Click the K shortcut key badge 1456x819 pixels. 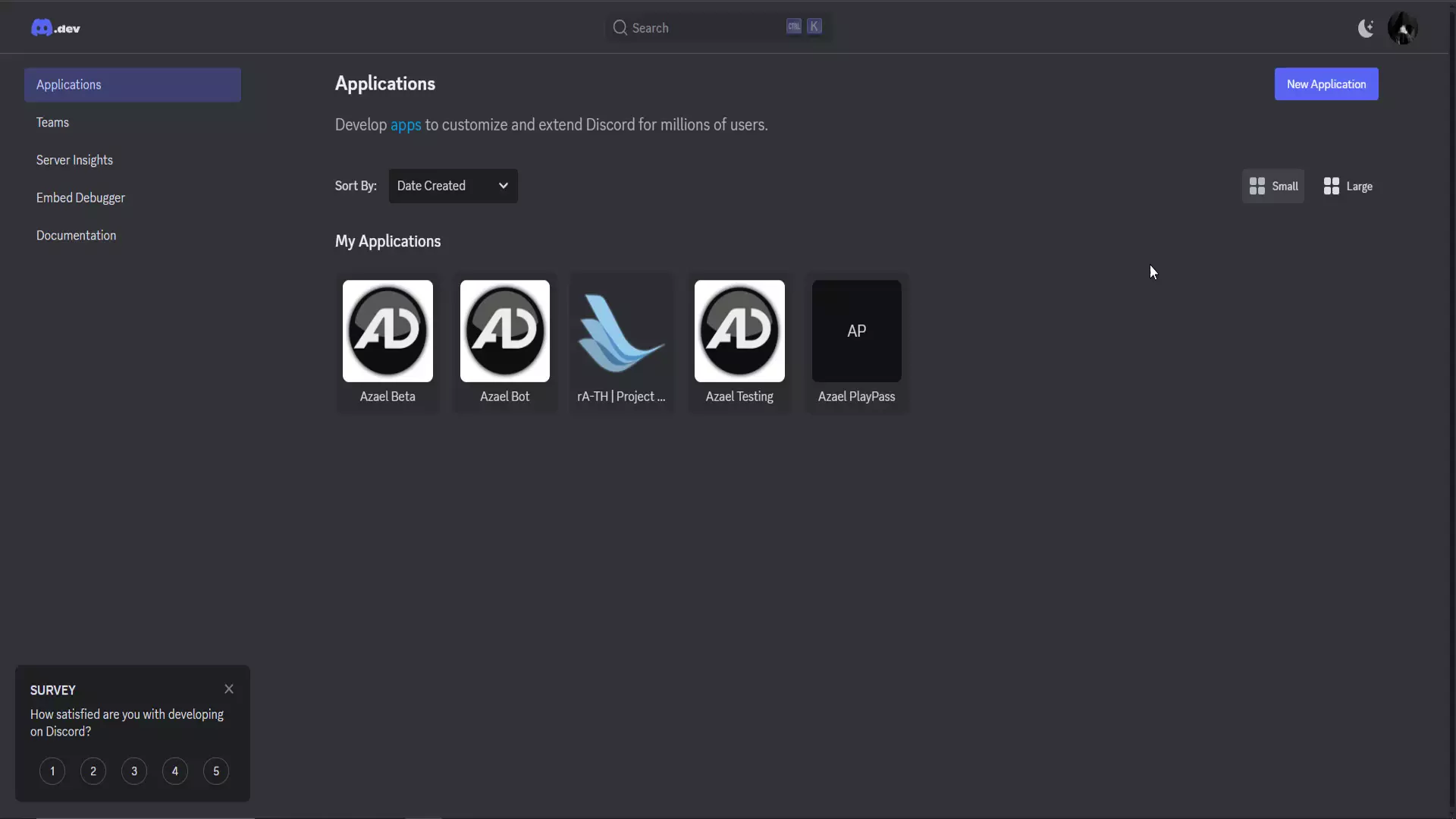tap(814, 27)
